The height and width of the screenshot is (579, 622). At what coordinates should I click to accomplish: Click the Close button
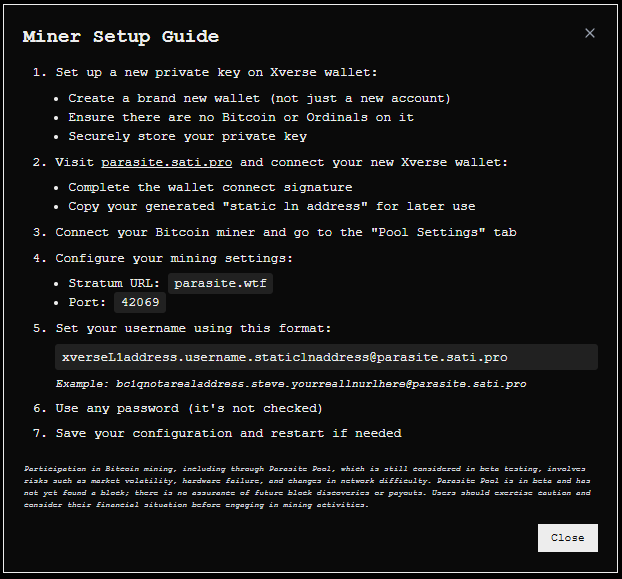click(x=568, y=538)
